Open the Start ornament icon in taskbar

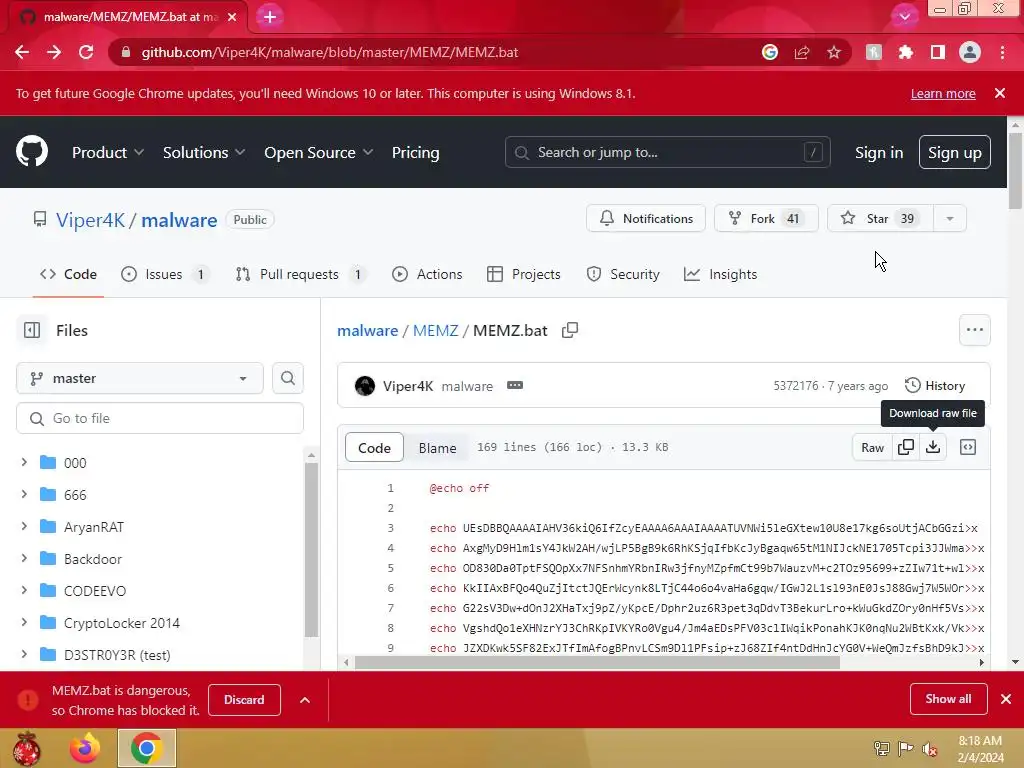(x=27, y=748)
